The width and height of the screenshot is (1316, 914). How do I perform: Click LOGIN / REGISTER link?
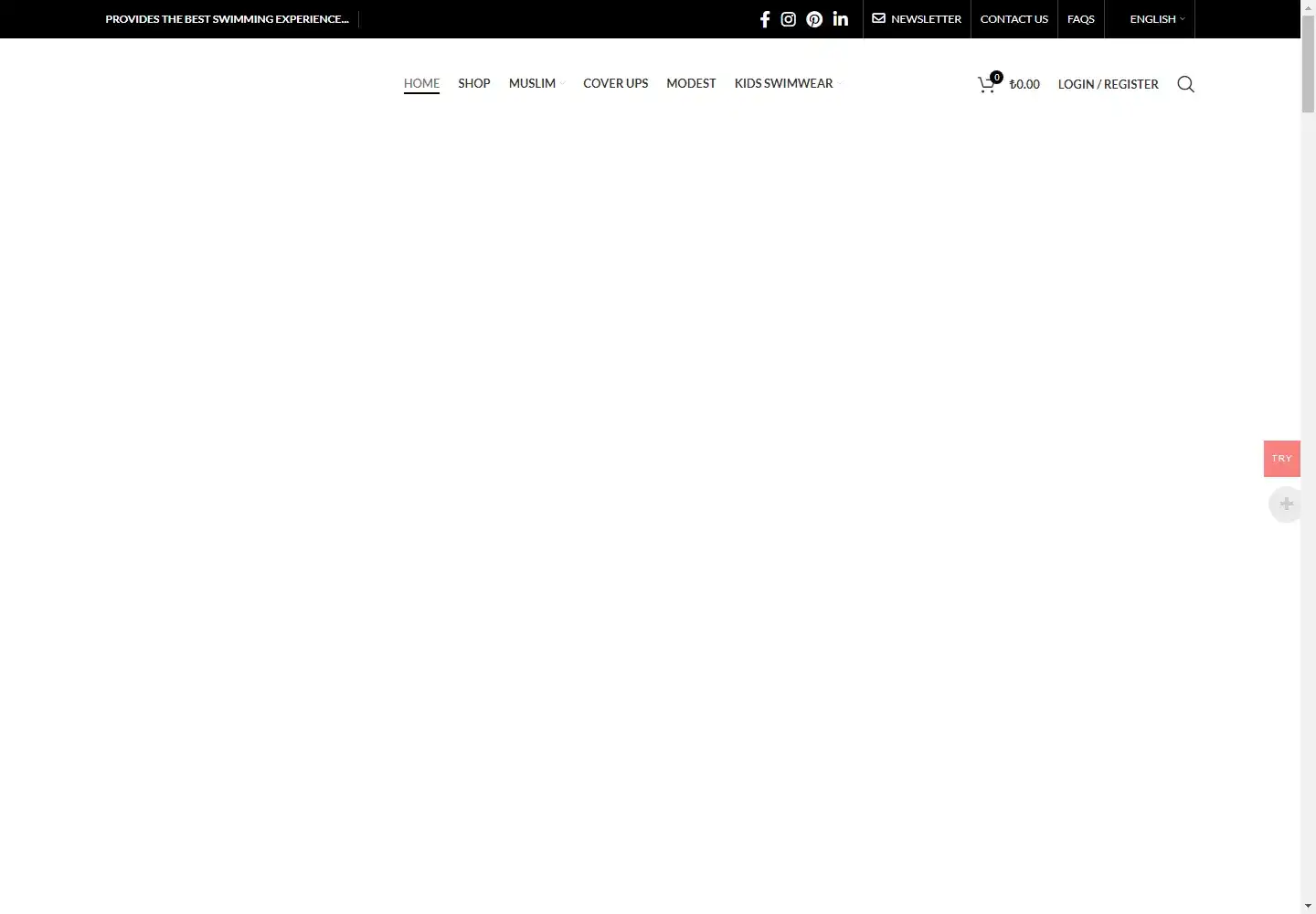click(x=1108, y=84)
